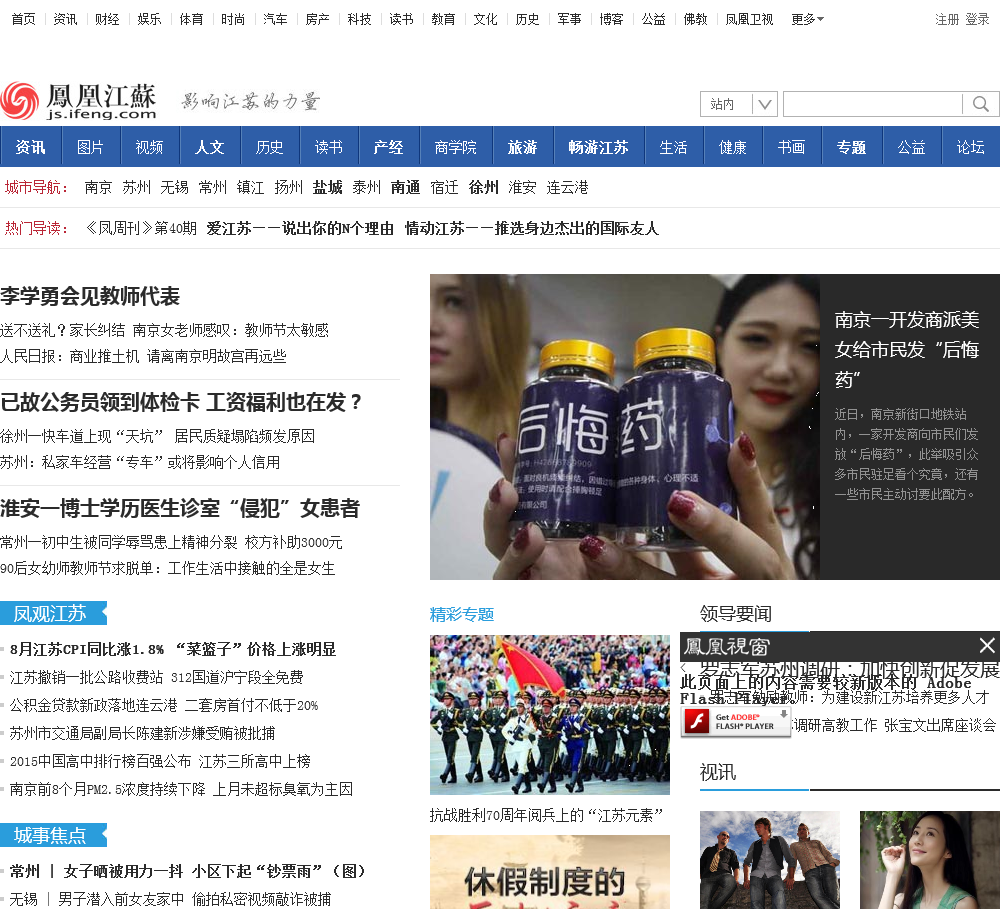
Task: Open 苏州市交通局副局长陈建新 article
Action: 142,733
